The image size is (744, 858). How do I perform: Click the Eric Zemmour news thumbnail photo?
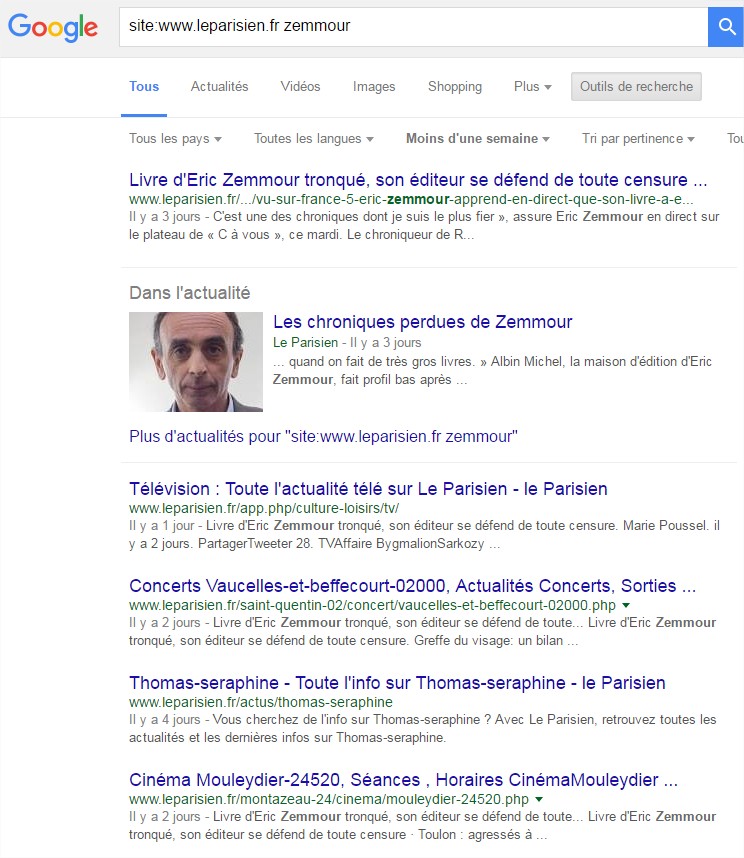click(196, 362)
